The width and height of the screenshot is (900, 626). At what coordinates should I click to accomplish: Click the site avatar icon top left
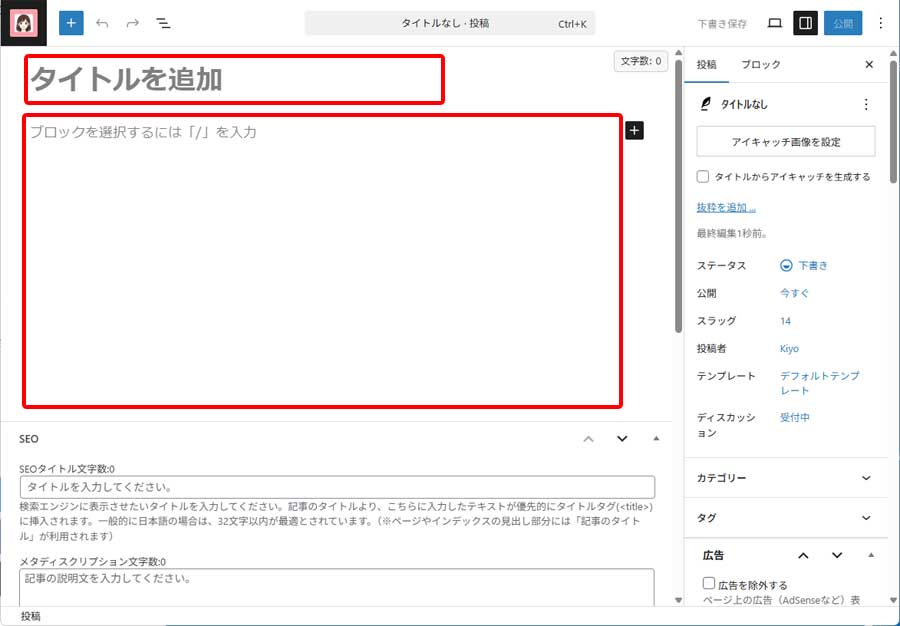(x=24, y=22)
